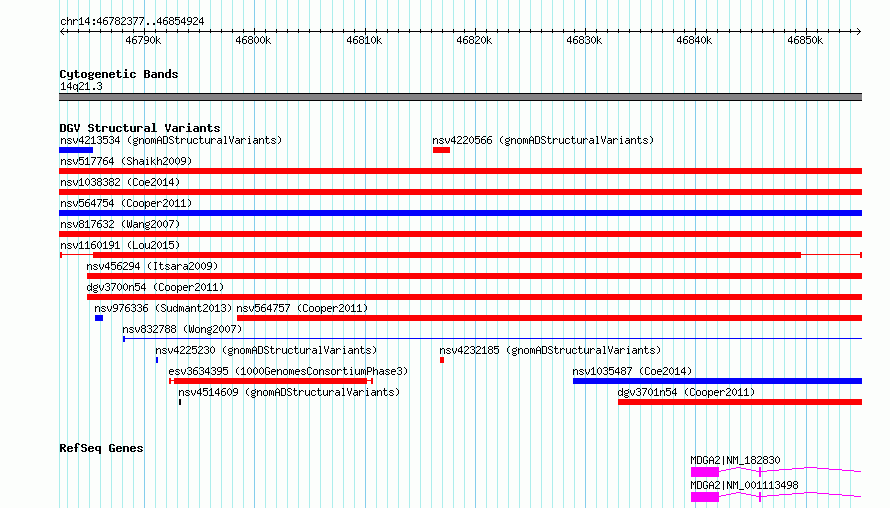Click the Cytogenetic Bands track title
Image resolution: width=890 pixels, height=508 pixels.
click(119, 74)
